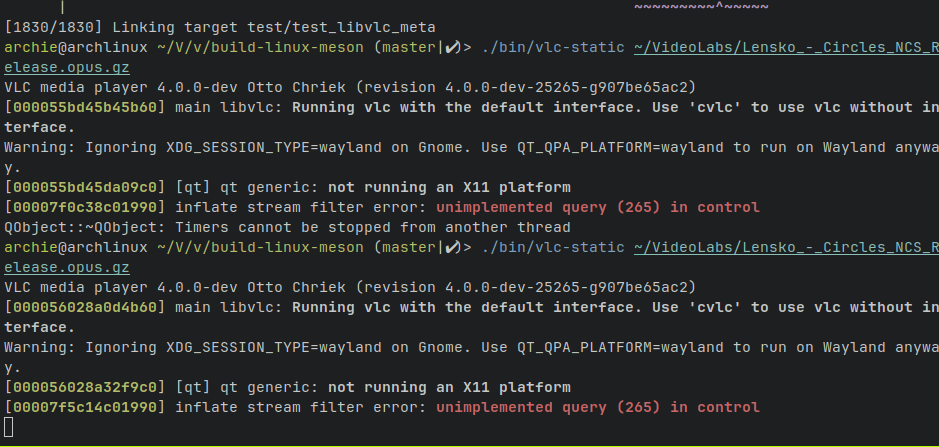Click red 'unimplemented query (265)' on 00007f0c38c01990 line
939x447 pixels.
coord(549,207)
